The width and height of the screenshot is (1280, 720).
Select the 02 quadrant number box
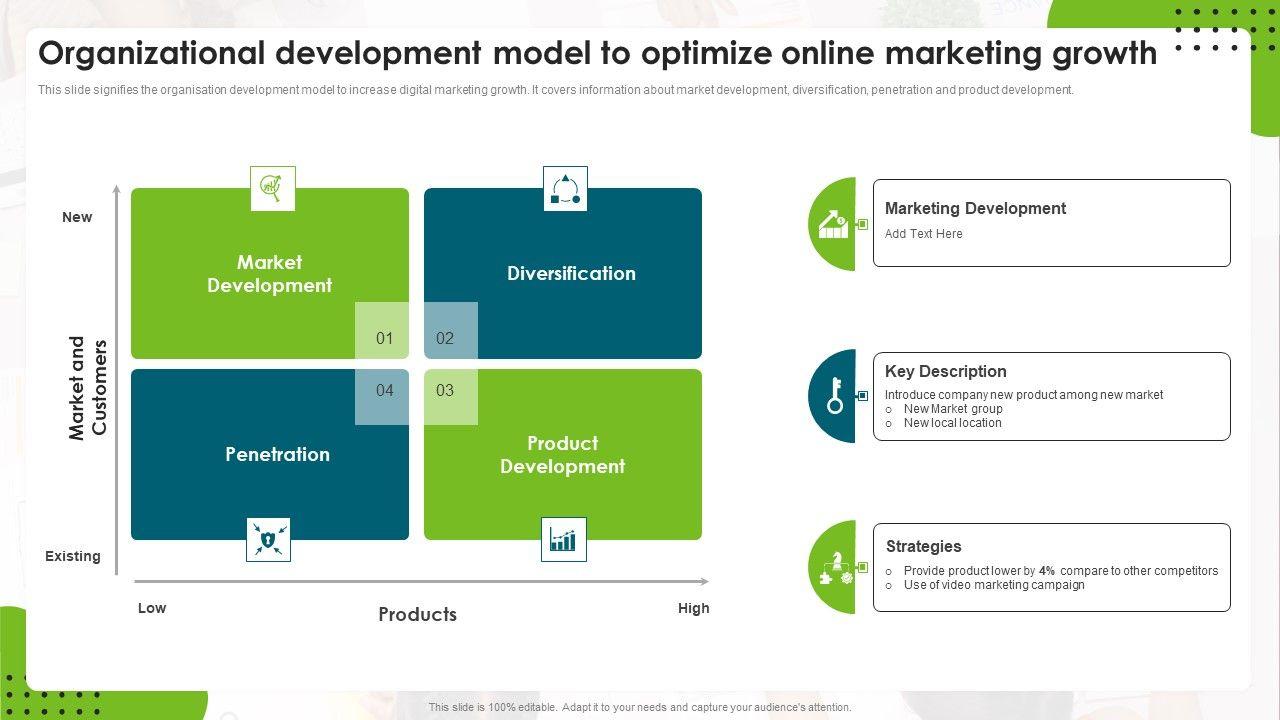[x=446, y=339]
